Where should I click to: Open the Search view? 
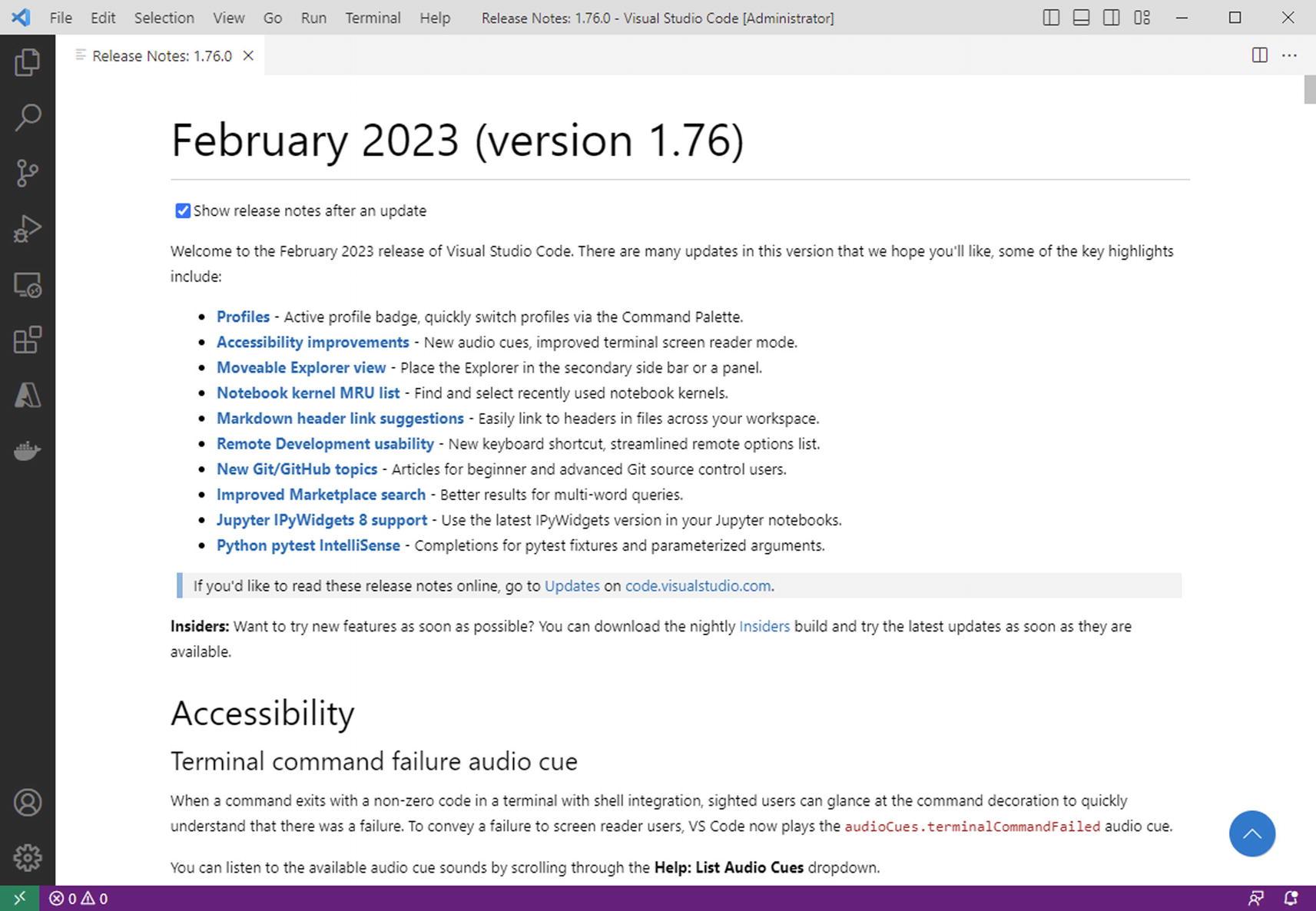(28, 118)
